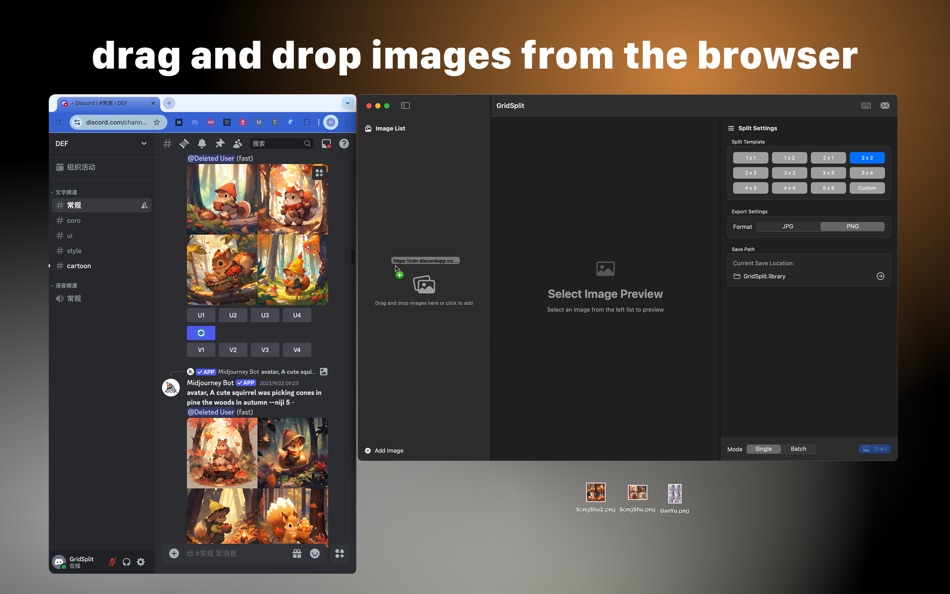Viewport: 950px width, 594px height.
Task: Open the SongShu.png thumbnail on the desktop
Action: pos(637,492)
